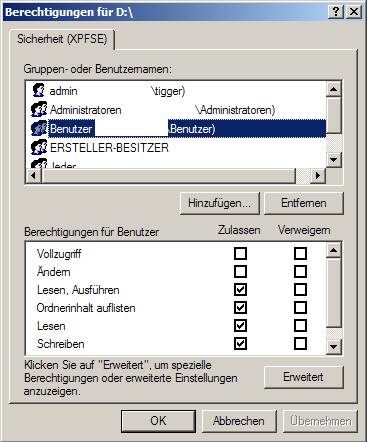Screen dimensions: 367x442
Task: Click the Abbrechen button
Action: 239,421
